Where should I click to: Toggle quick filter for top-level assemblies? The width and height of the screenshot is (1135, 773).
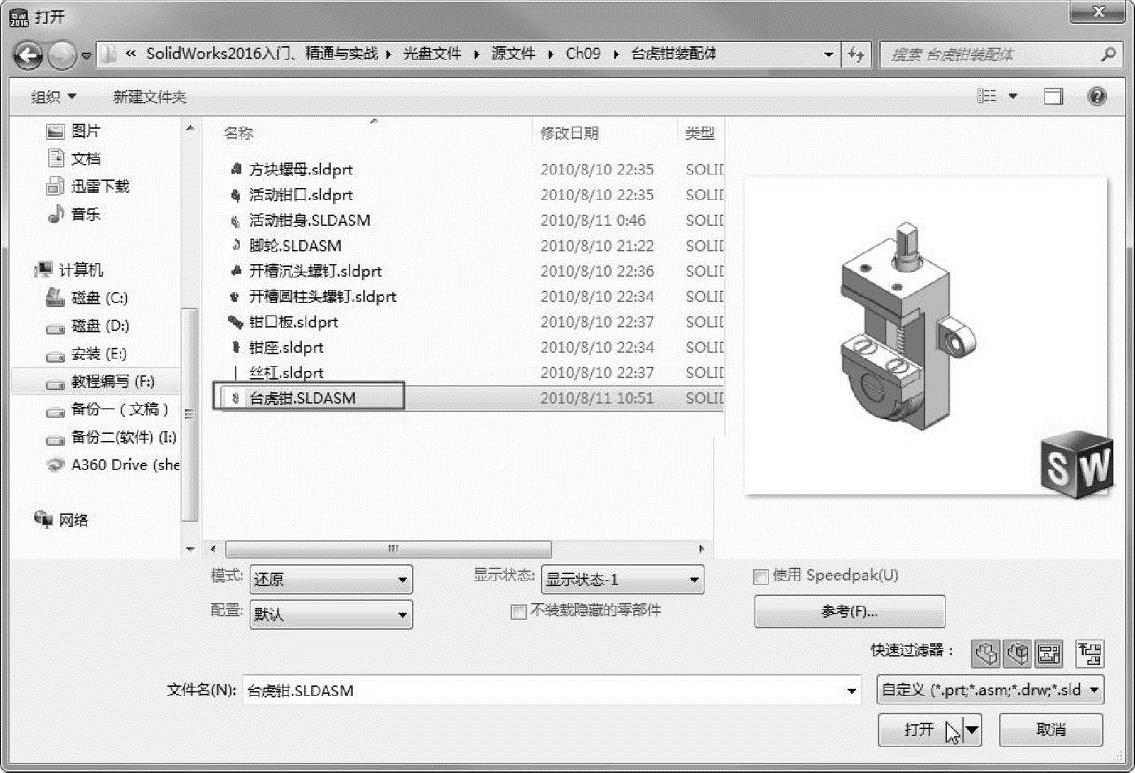tap(1090, 654)
